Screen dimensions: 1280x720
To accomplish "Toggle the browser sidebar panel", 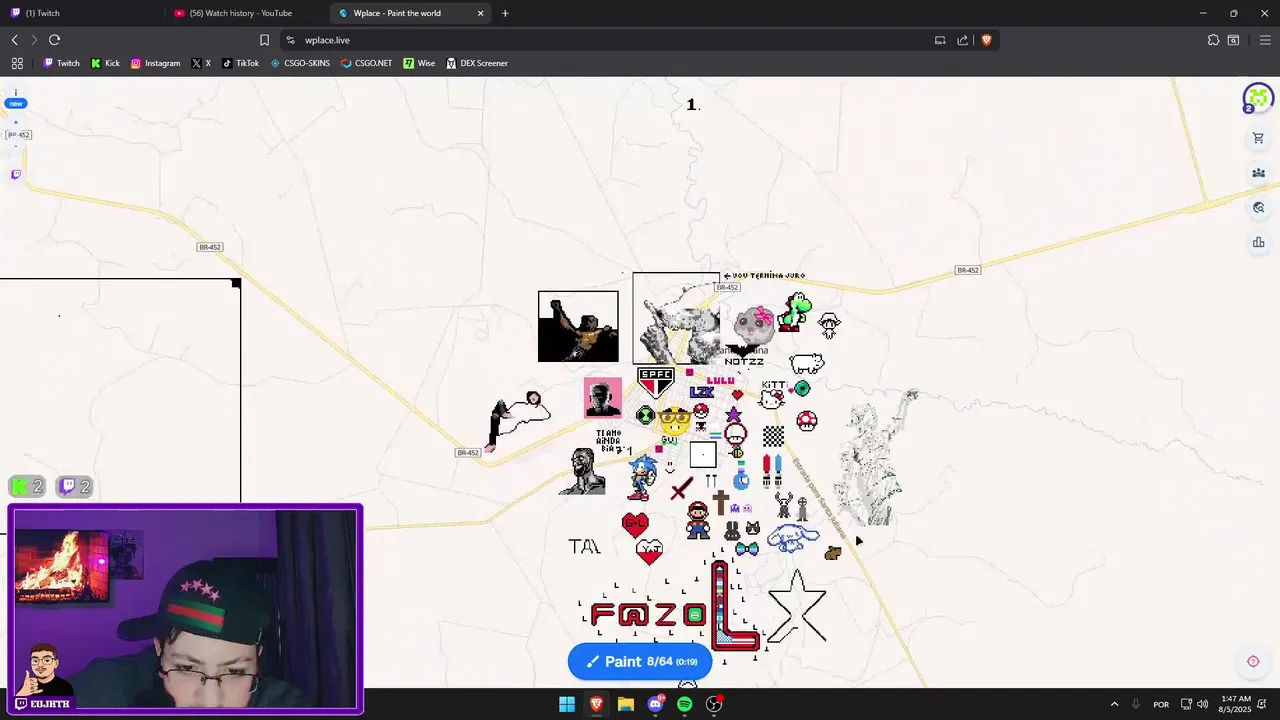I will coord(1234,40).
